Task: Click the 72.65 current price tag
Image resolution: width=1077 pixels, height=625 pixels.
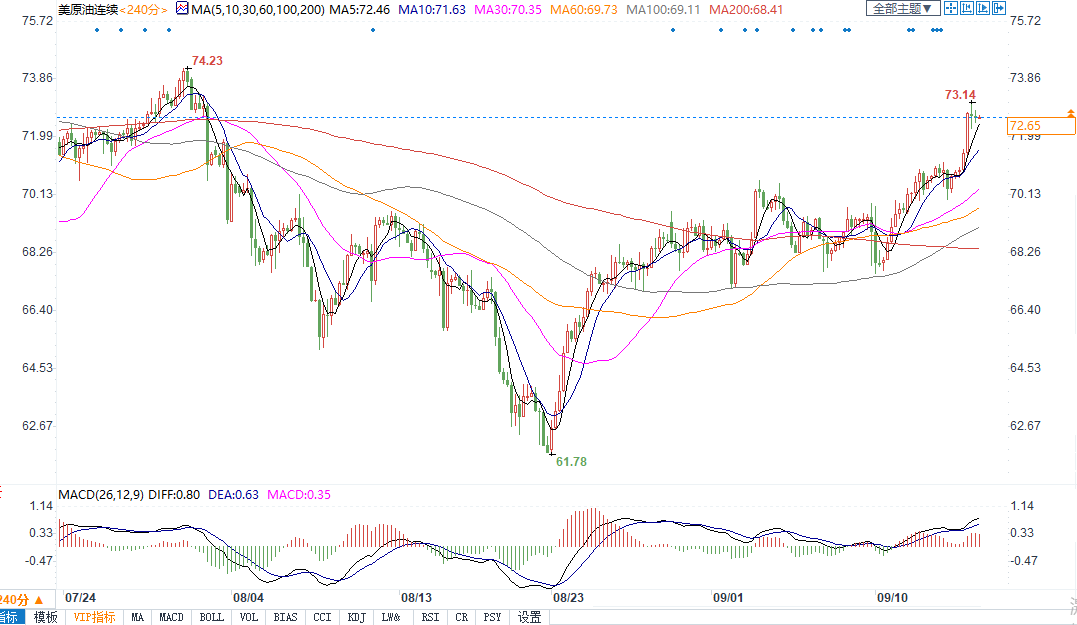Action: coord(1025,126)
